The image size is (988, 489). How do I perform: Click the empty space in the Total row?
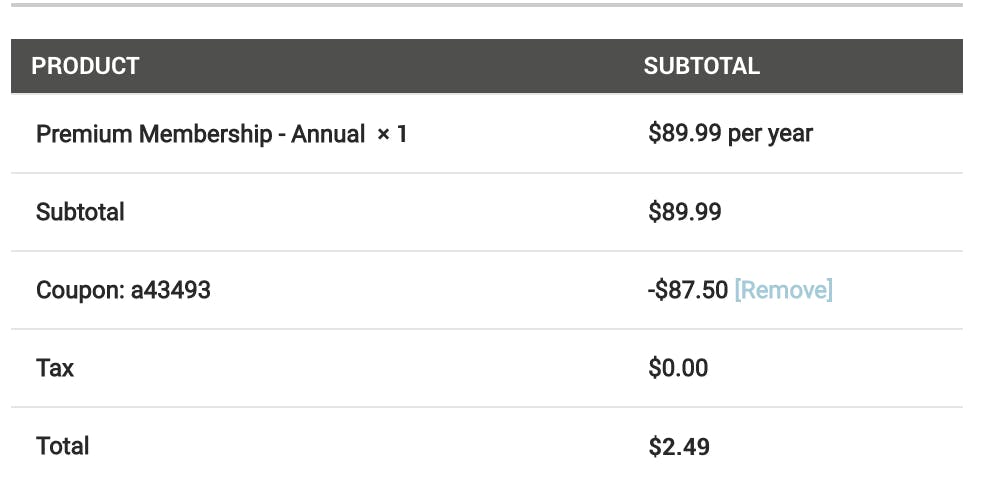(x=365, y=446)
